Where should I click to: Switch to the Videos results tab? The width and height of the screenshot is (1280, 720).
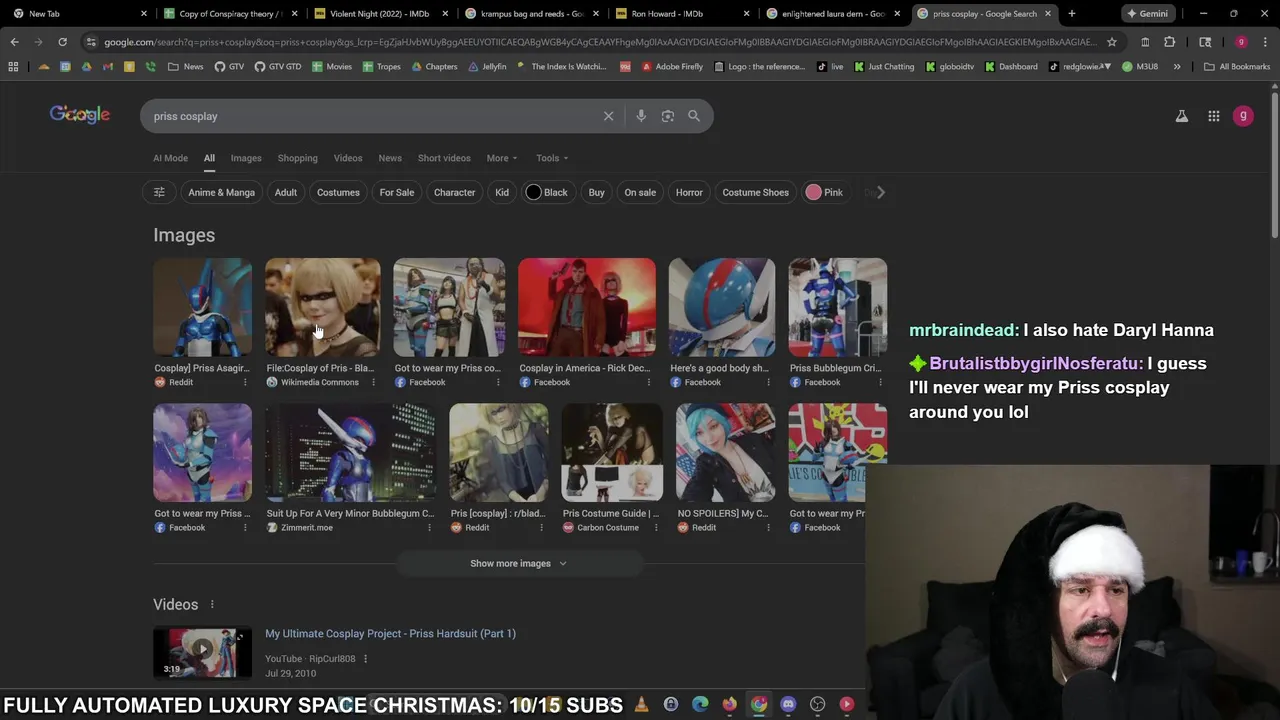pyautogui.click(x=348, y=158)
